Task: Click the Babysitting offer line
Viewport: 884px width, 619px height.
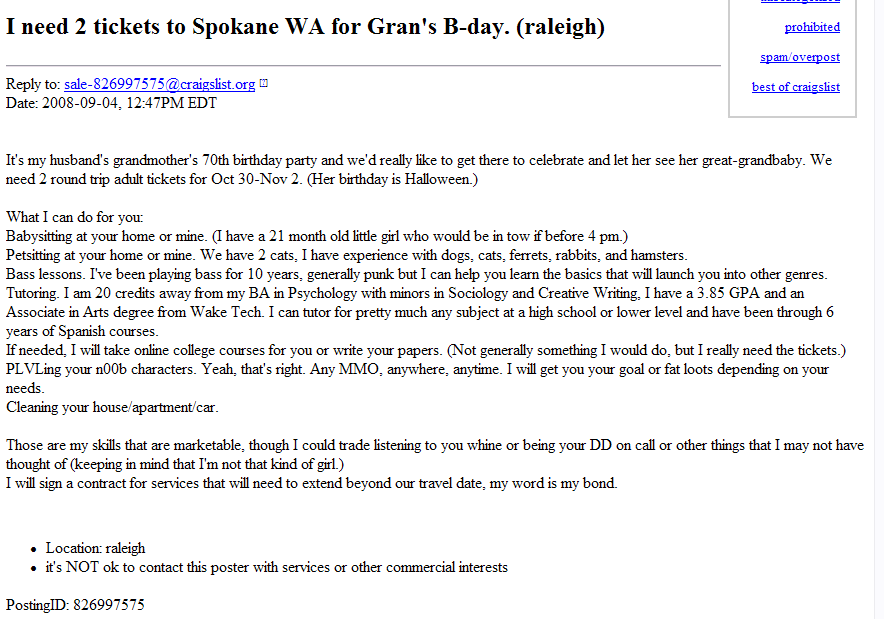Action: 317,236
